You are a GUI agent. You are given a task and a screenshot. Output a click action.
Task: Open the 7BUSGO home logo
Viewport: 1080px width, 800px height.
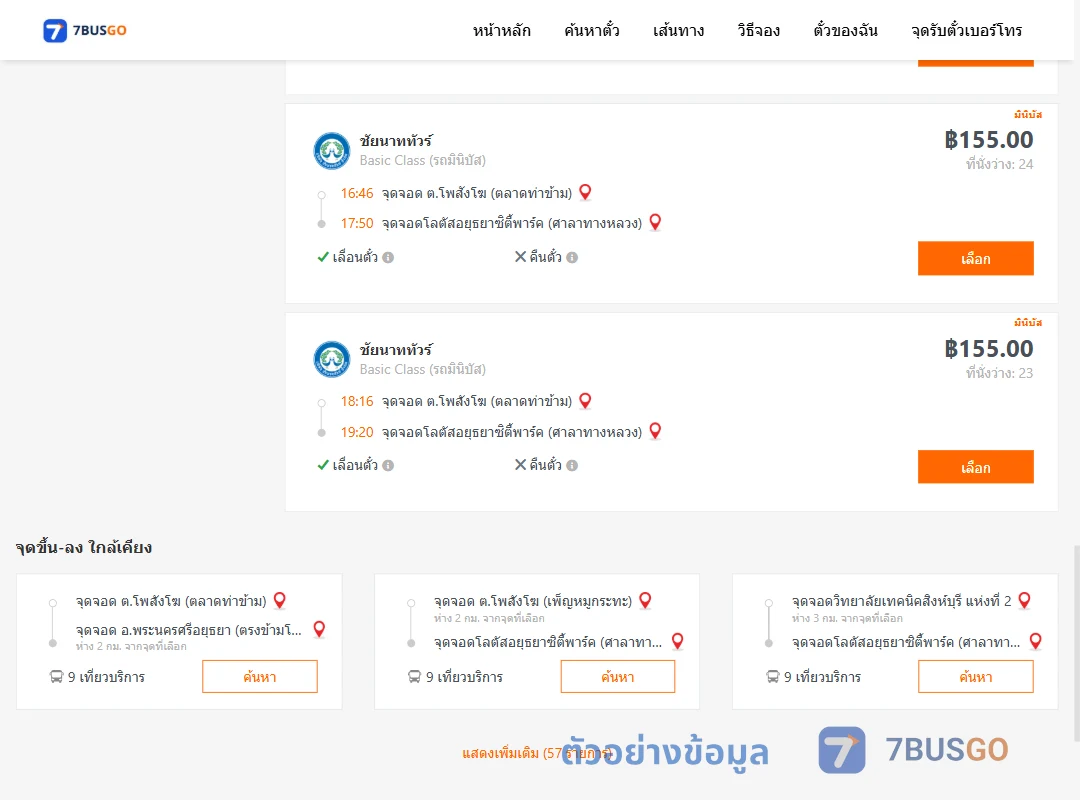85,30
